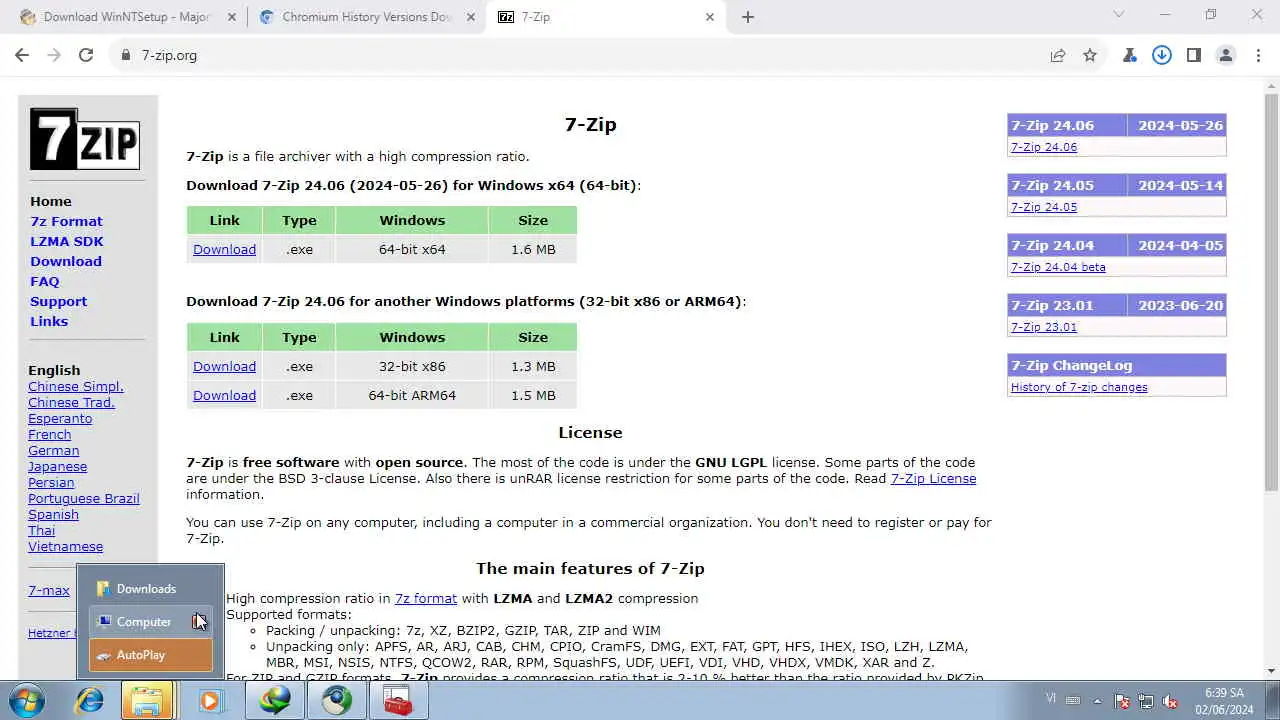Viewport: 1280px width, 720px height.
Task: Open the 7-Zip License link
Action: [933, 478]
